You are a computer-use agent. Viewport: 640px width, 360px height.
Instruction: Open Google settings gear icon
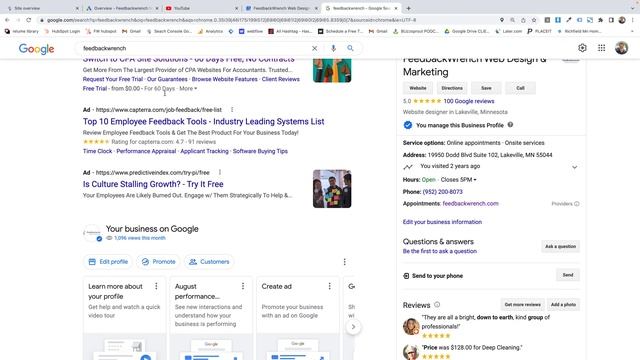582,48
